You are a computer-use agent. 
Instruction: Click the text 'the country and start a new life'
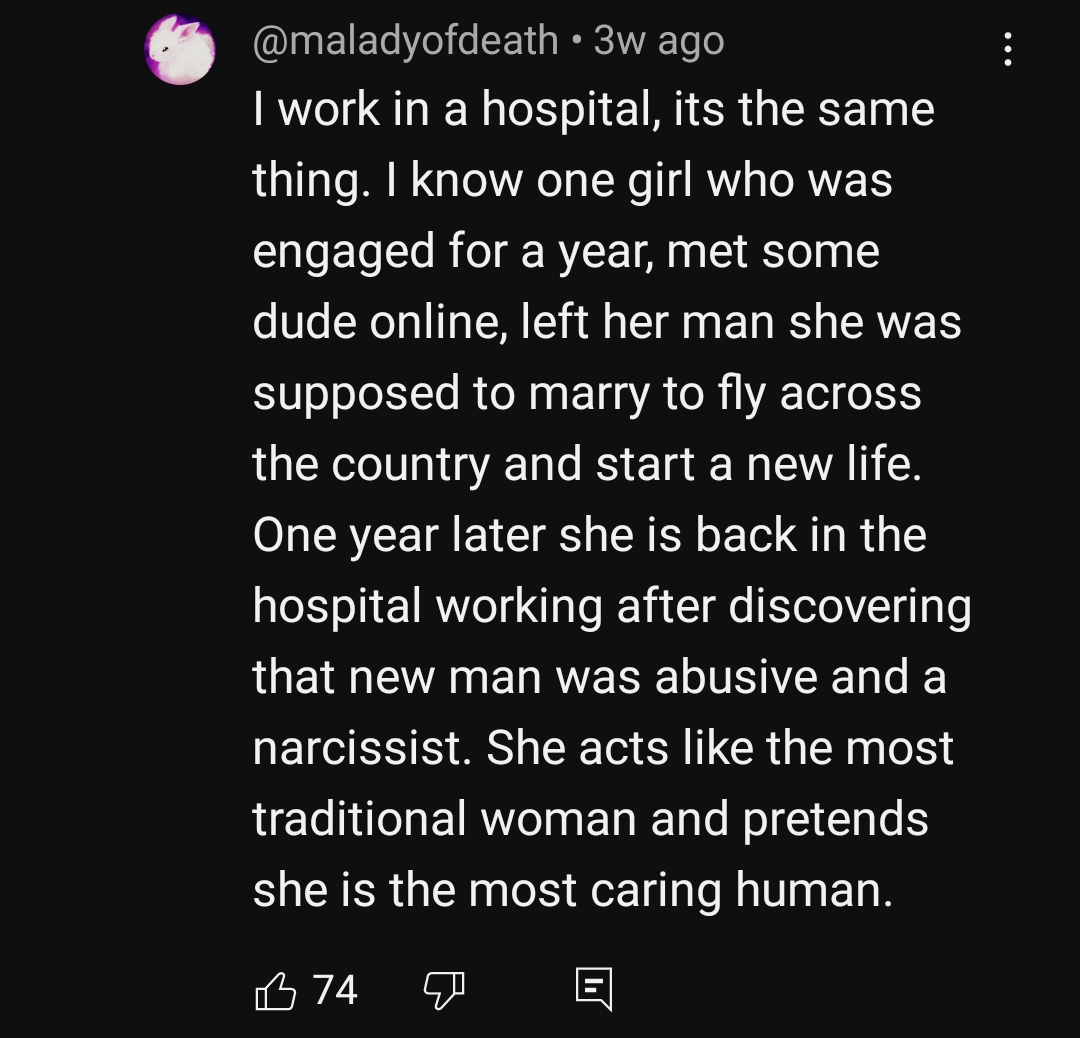(587, 465)
